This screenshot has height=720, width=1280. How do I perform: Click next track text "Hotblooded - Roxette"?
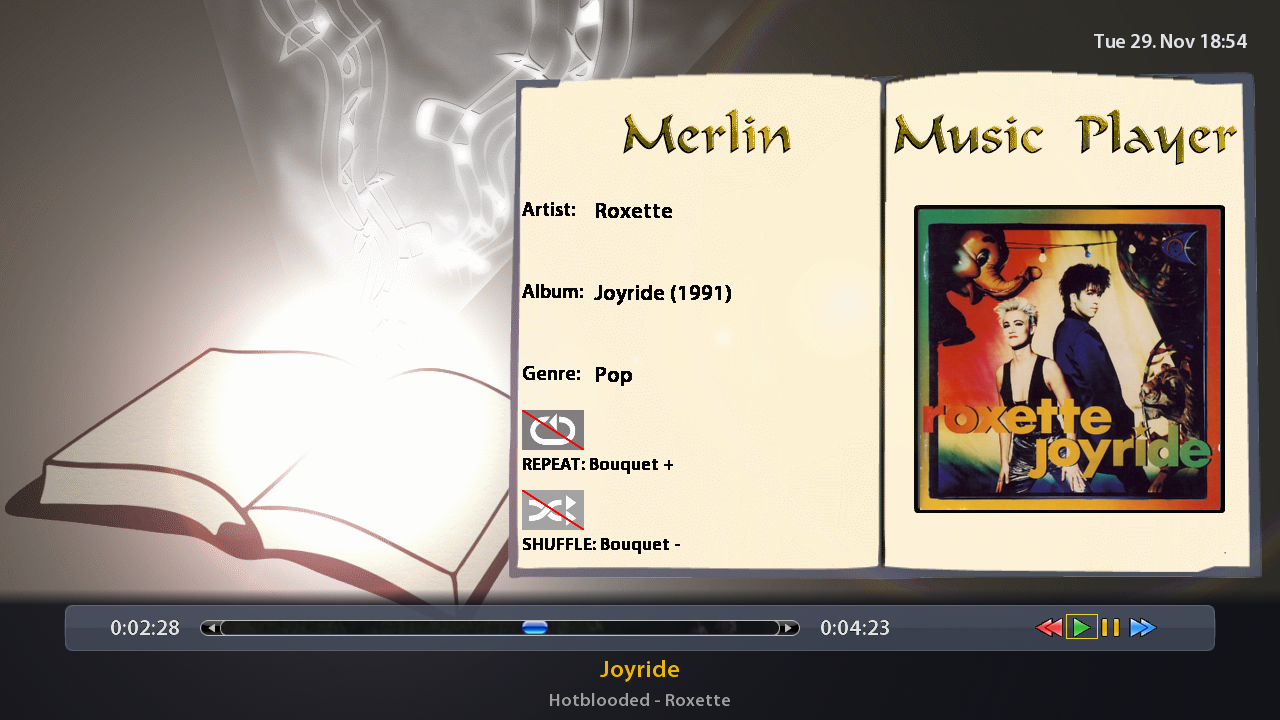coord(639,700)
